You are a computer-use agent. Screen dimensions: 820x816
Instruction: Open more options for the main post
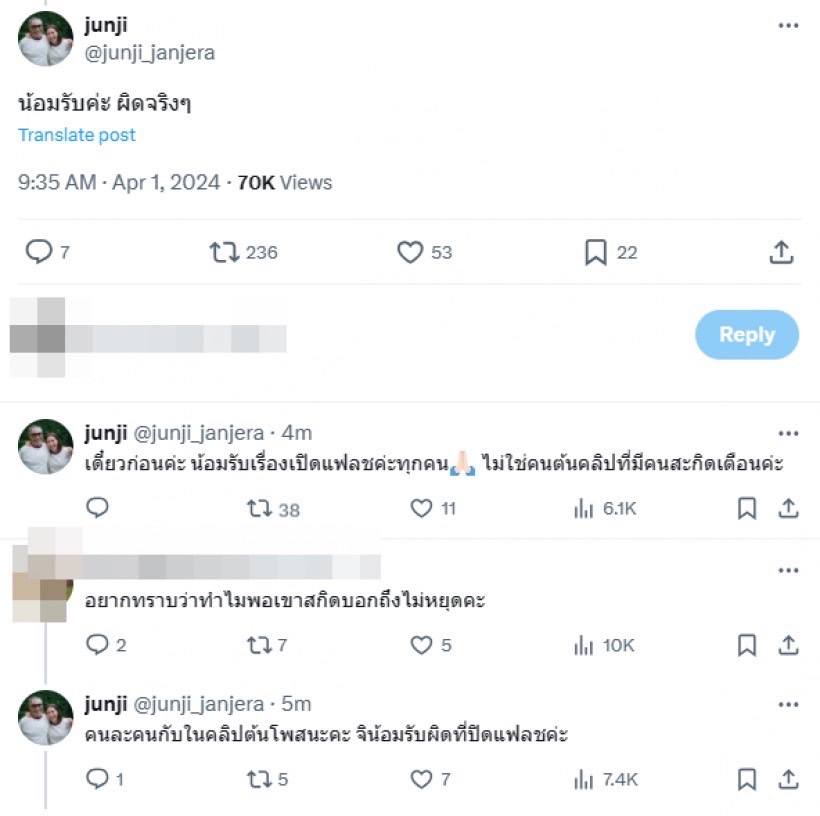788,25
